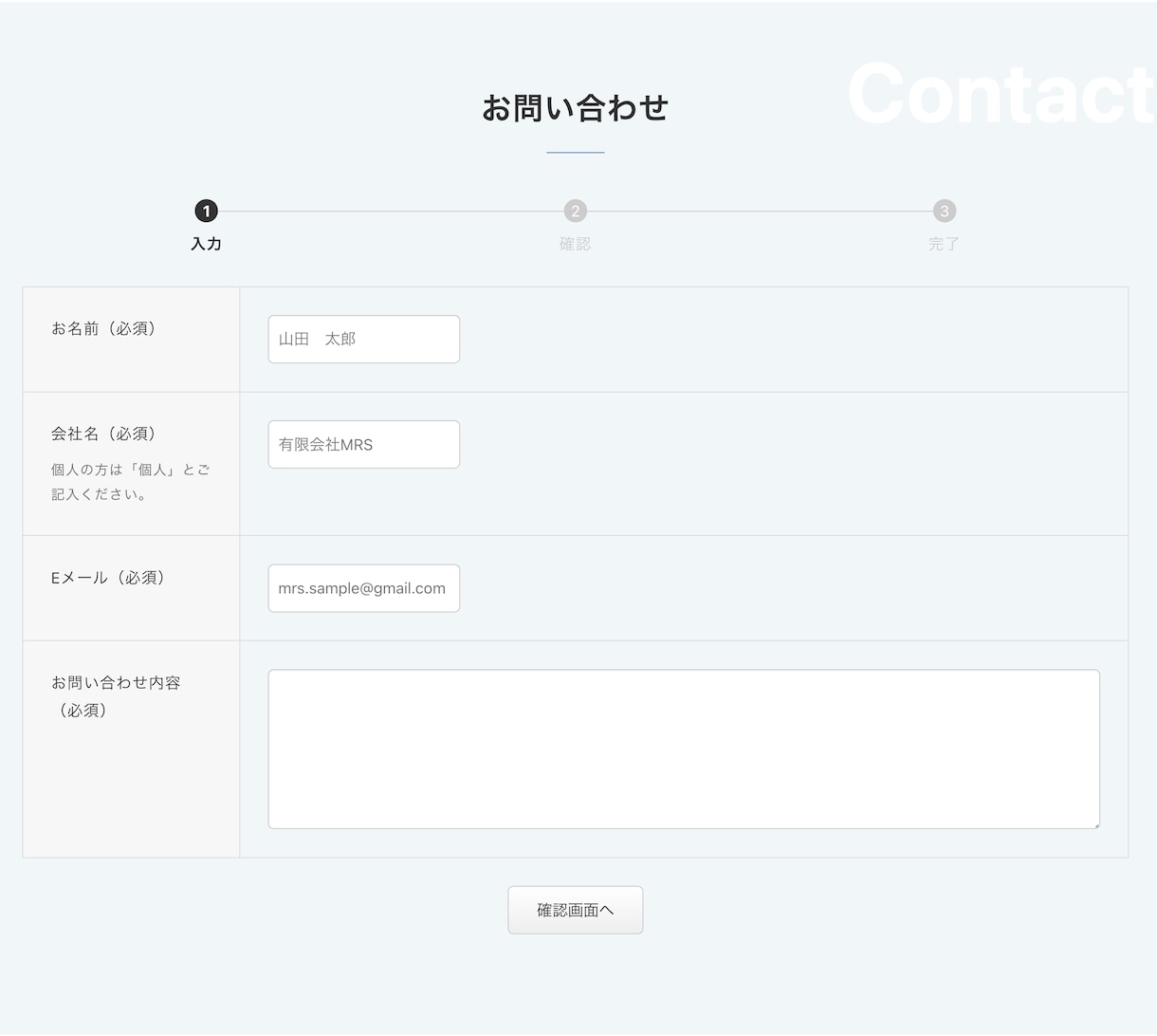Image resolution: width=1157 pixels, height=1036 pixels.
Task: Click step 2 circle 確認
Action: point(575,211)
